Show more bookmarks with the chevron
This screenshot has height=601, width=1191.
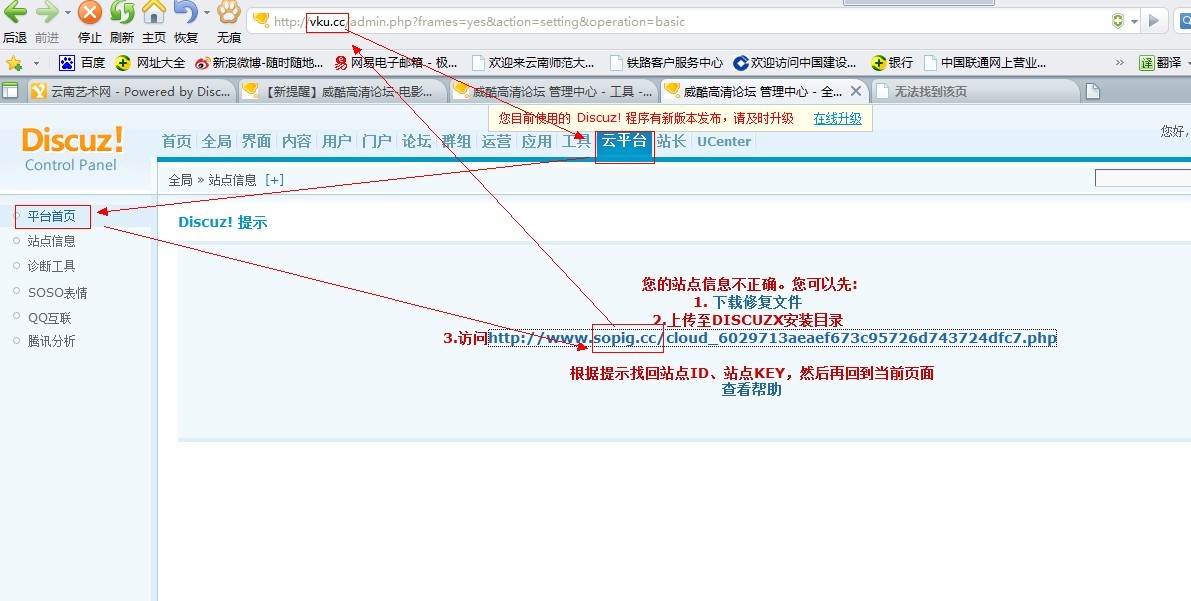pos(1120,63)
